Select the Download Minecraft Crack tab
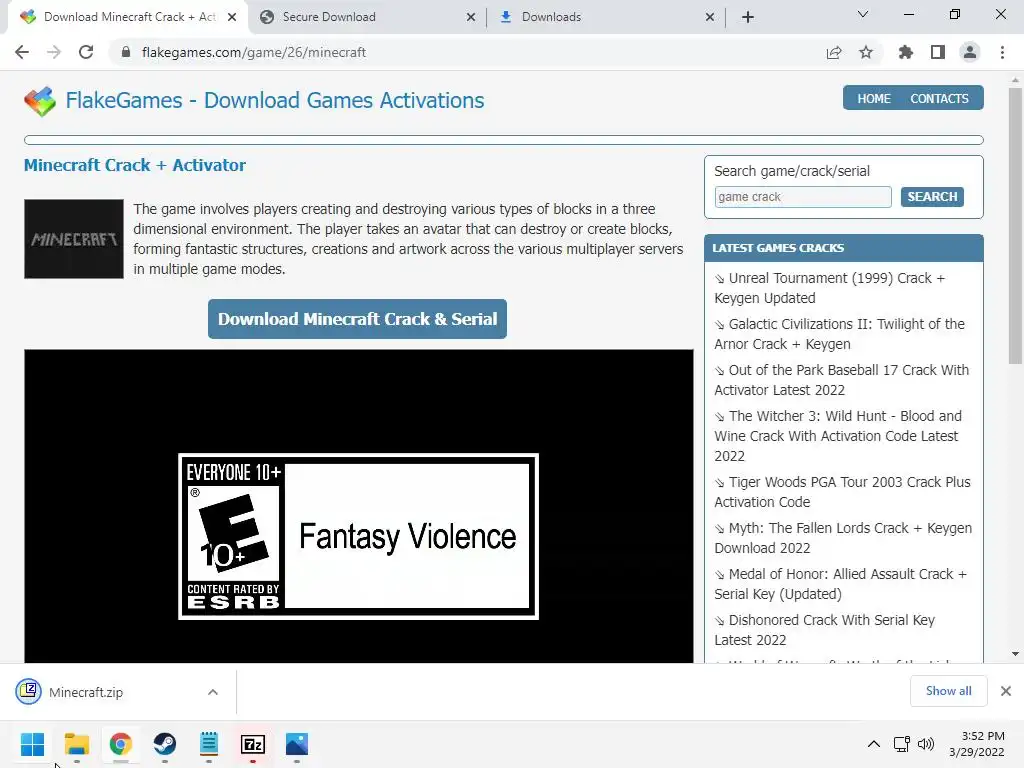 coord(127,17)
